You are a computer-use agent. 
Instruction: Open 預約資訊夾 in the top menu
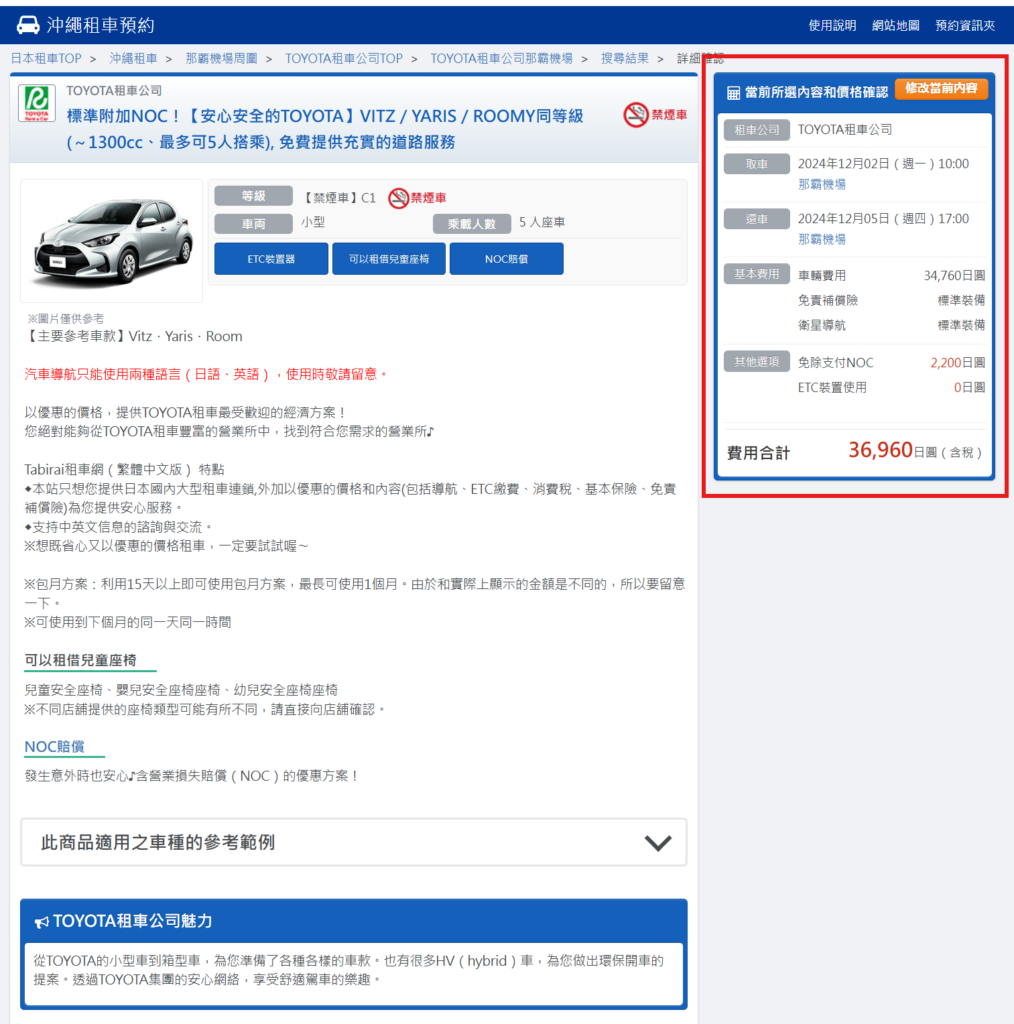(964, 25)
